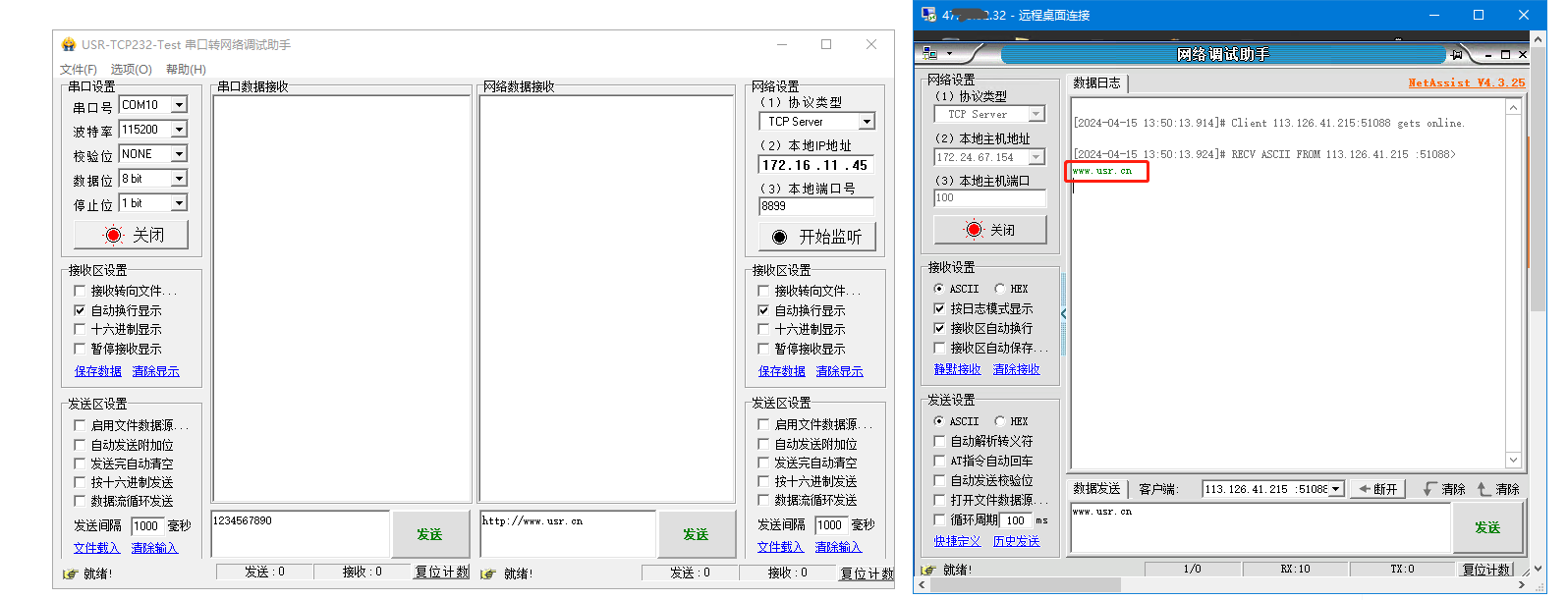Enable 十六进制显示 in serial receive settings
Viewport: 1568px width, 600px height.
pos(80,330)
